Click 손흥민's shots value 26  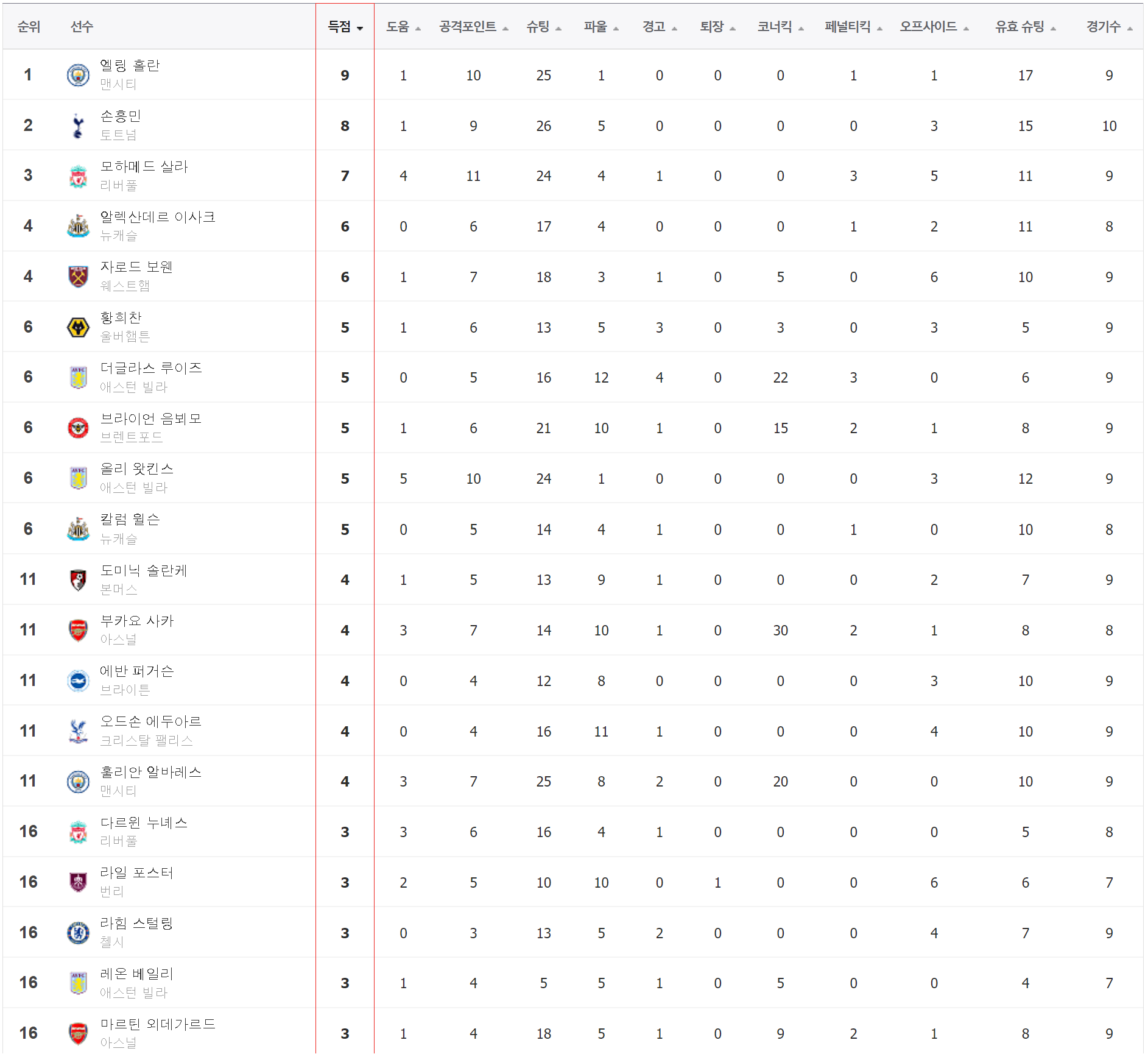(x=544, y=126)
